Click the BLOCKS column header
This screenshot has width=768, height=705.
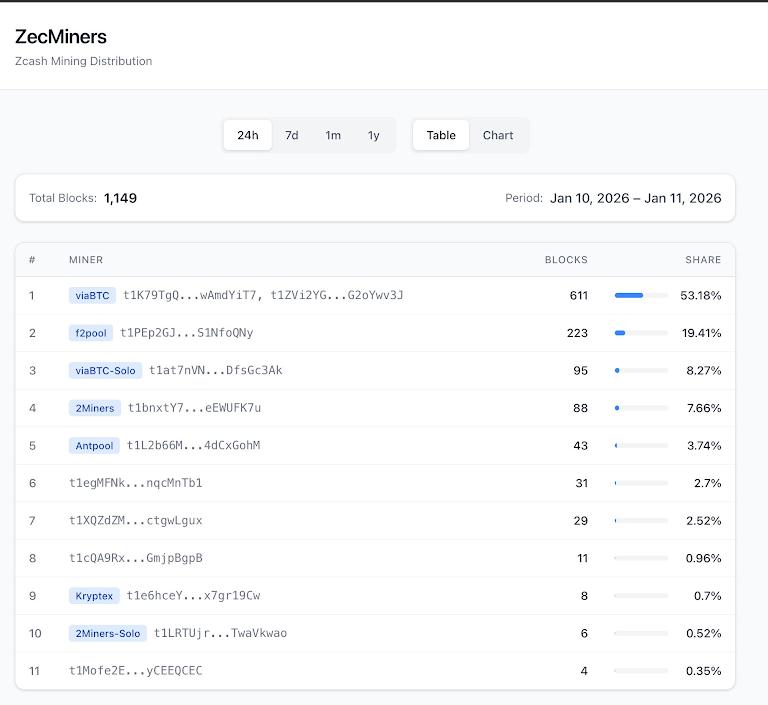(x=566, y=260)
